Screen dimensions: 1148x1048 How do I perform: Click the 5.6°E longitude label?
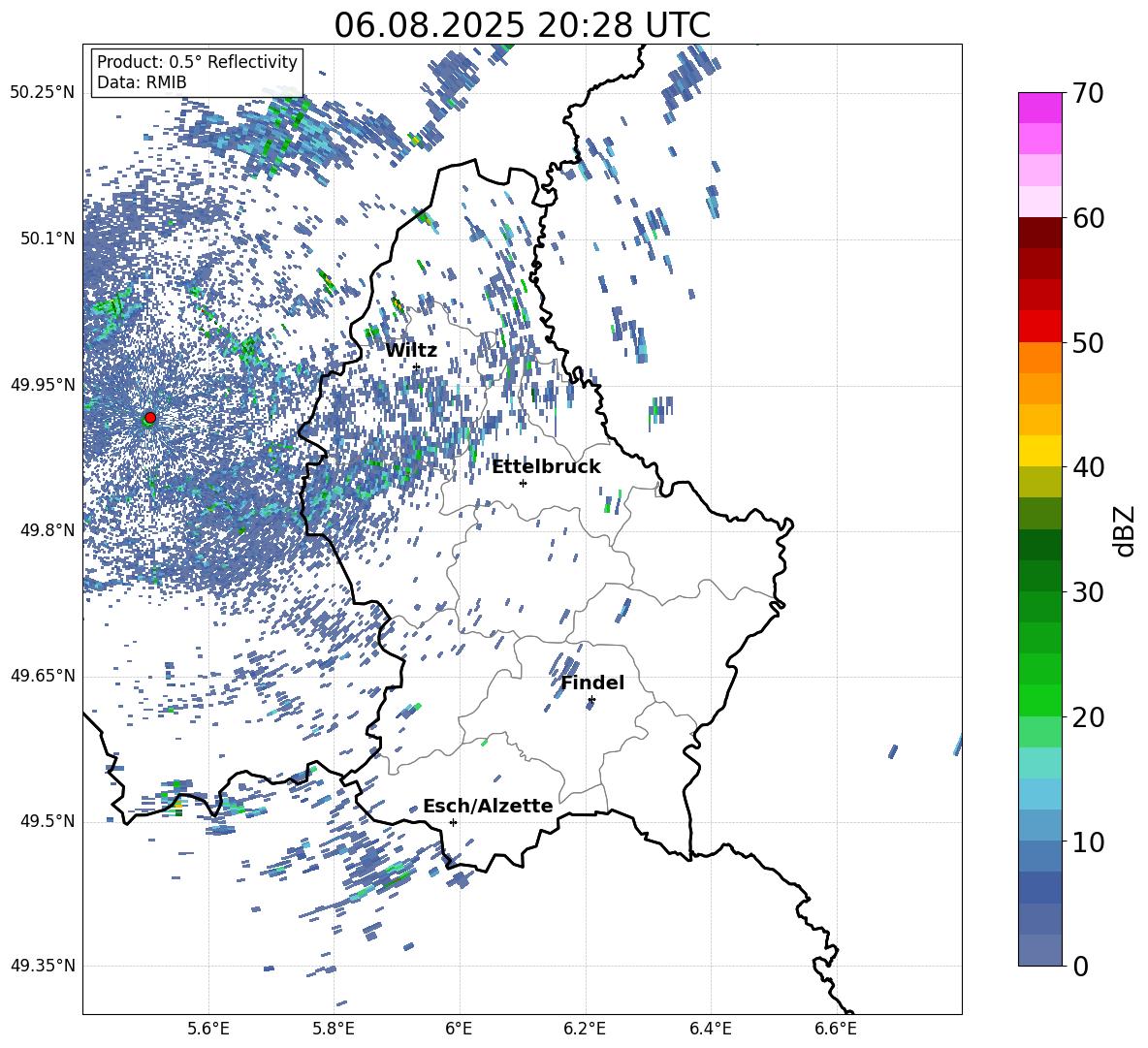208,1029
